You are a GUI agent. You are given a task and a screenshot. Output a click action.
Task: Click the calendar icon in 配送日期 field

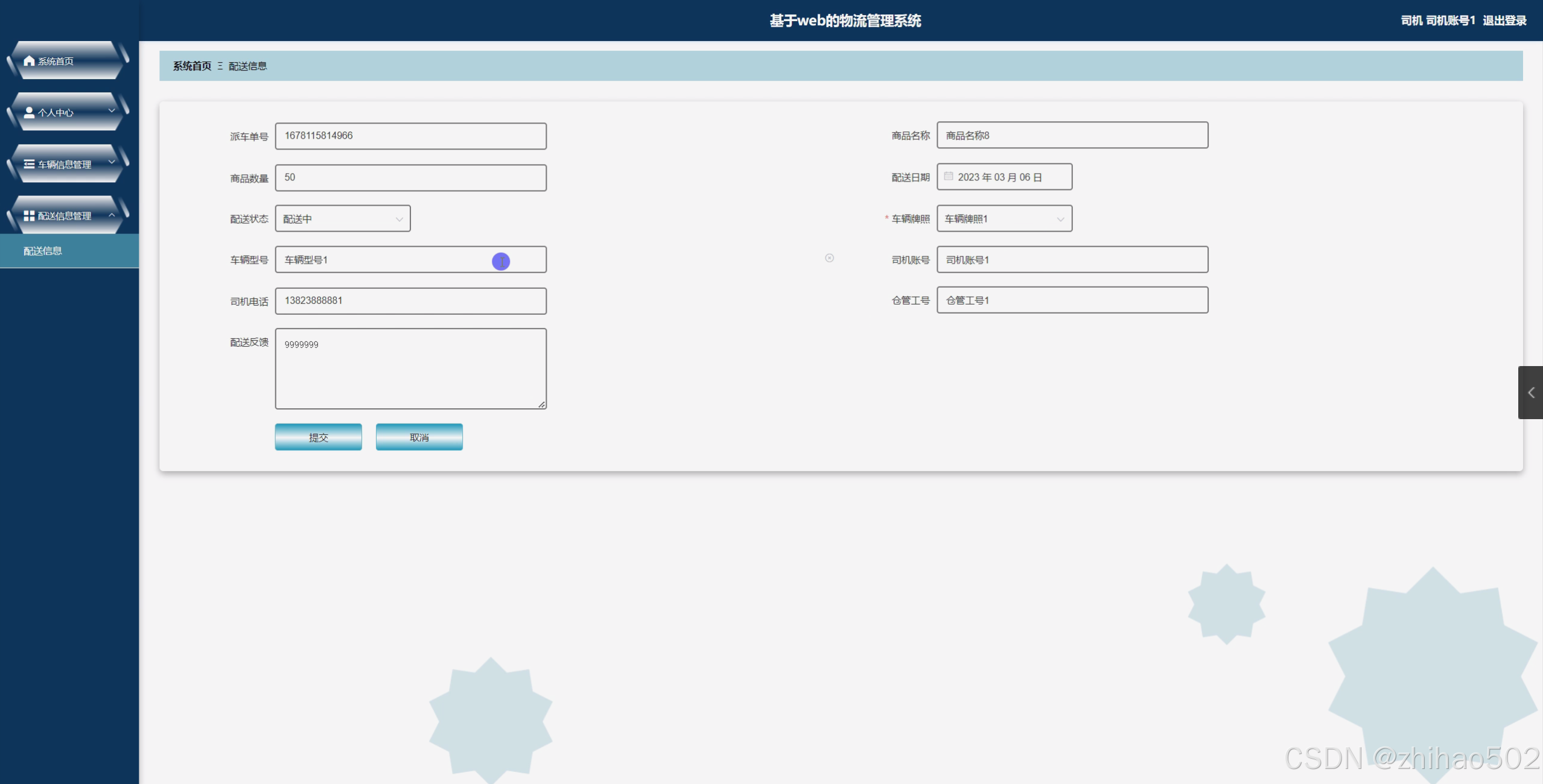(x=949, y=177)
